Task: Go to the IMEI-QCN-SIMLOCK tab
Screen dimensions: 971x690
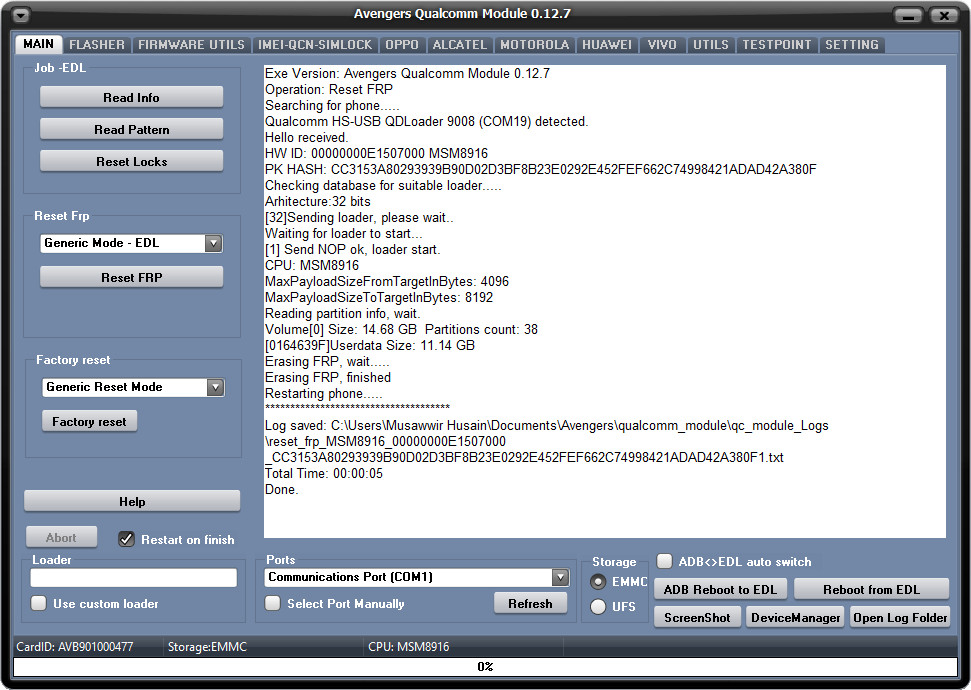Action: (x=315, y=45)
